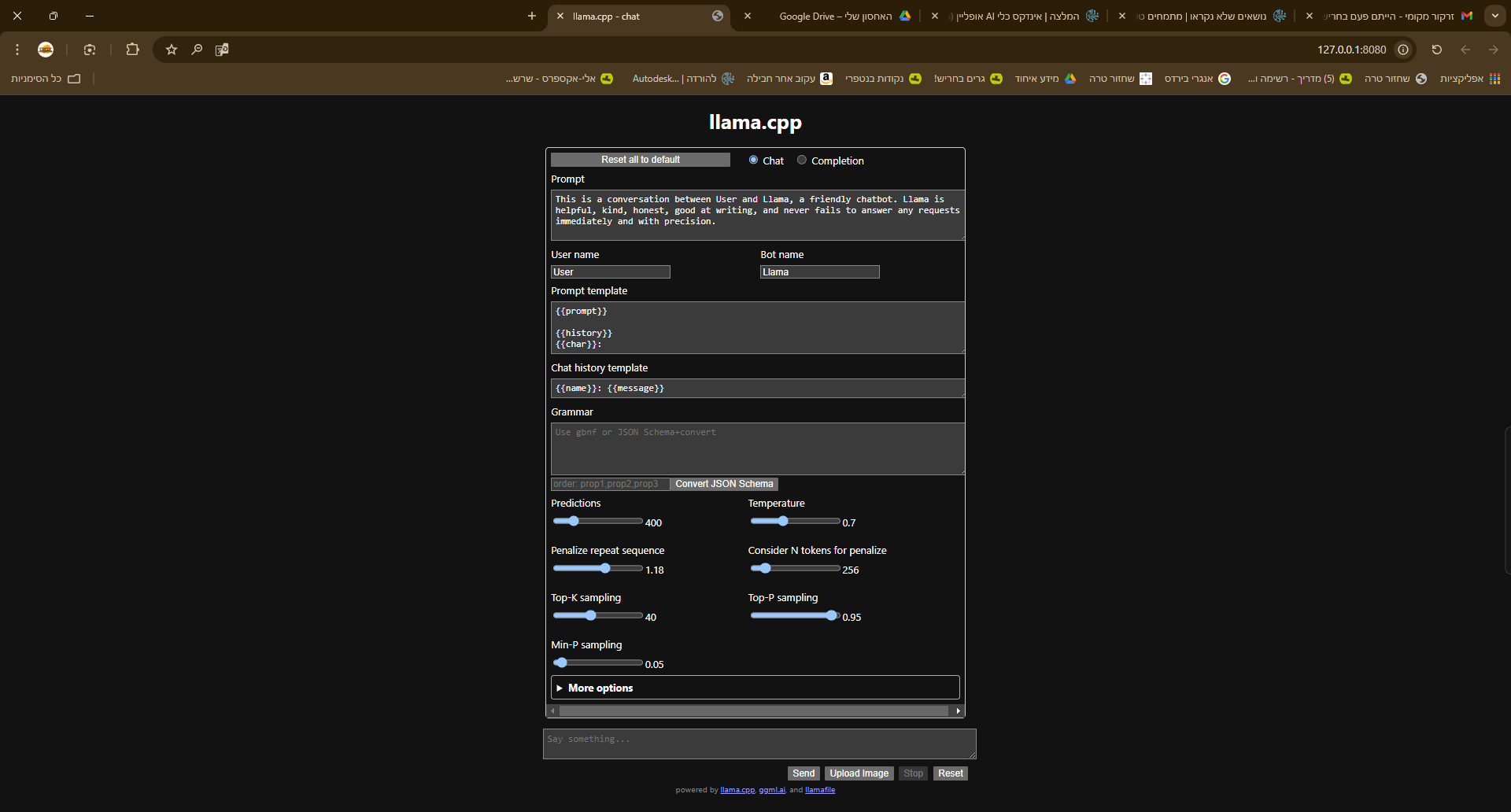
Task: Click into the Prompt text area
Action: [x=758, y=215]
